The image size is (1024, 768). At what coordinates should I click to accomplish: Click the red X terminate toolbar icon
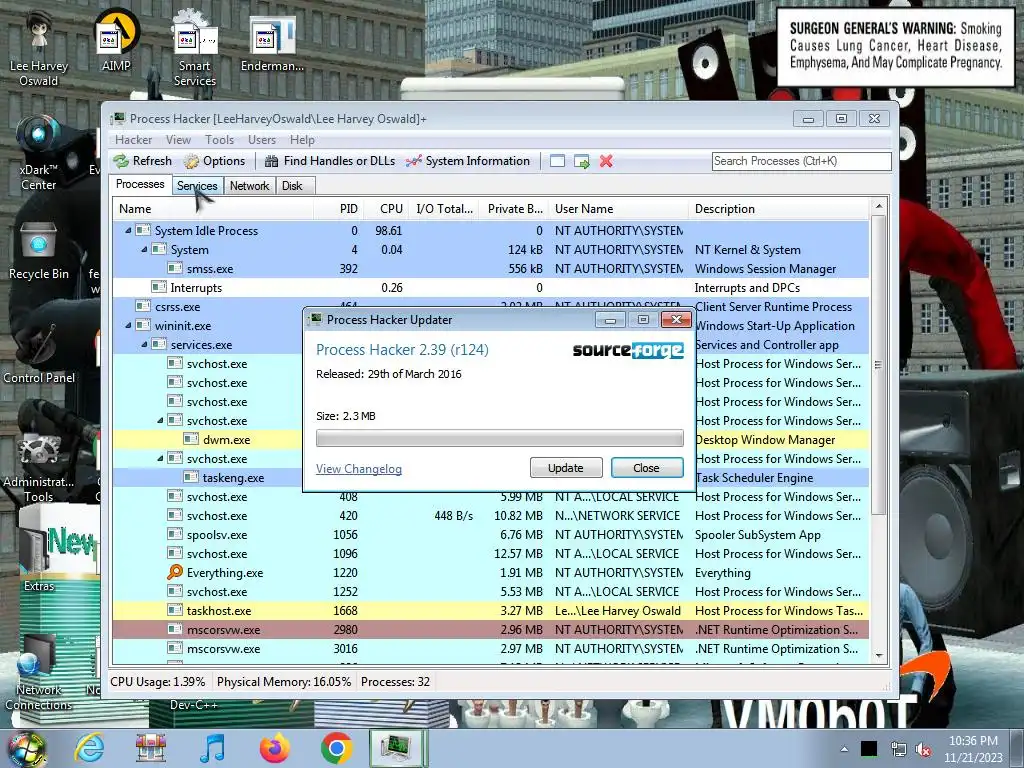[606, 161]
